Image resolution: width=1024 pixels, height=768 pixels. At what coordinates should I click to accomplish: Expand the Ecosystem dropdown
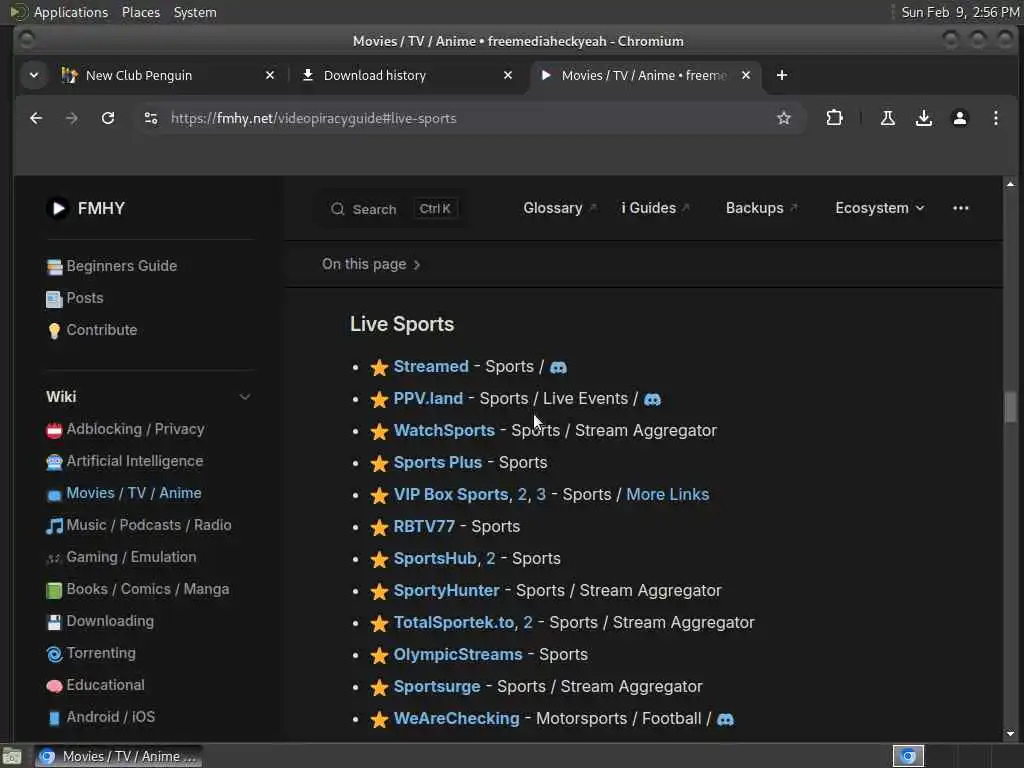[x=880, y=208]
